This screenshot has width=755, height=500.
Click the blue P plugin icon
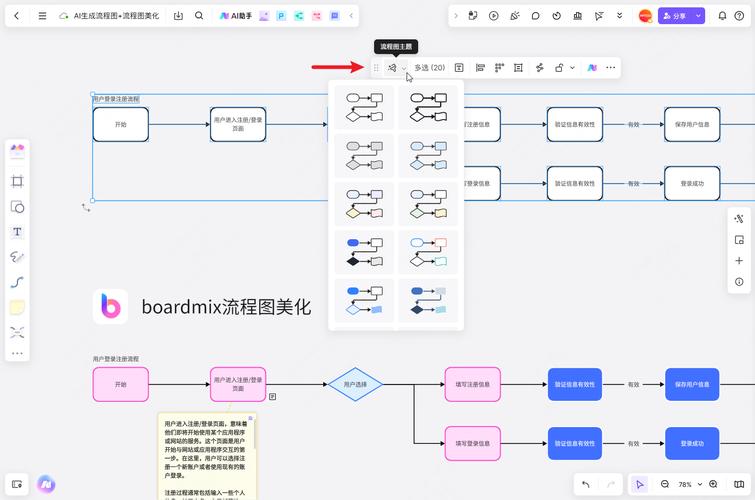coord(281,16)
